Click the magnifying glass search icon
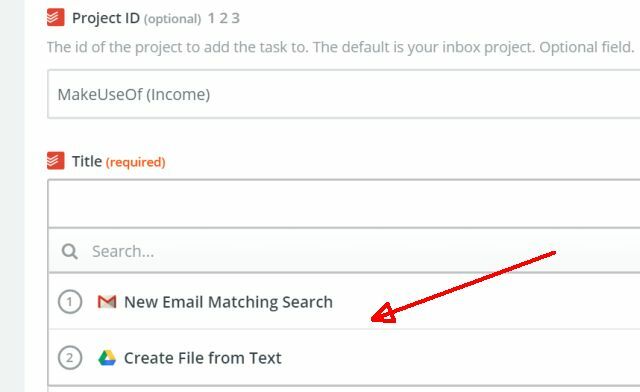Viewport: 640px width, 392px height. click(69, 252)
